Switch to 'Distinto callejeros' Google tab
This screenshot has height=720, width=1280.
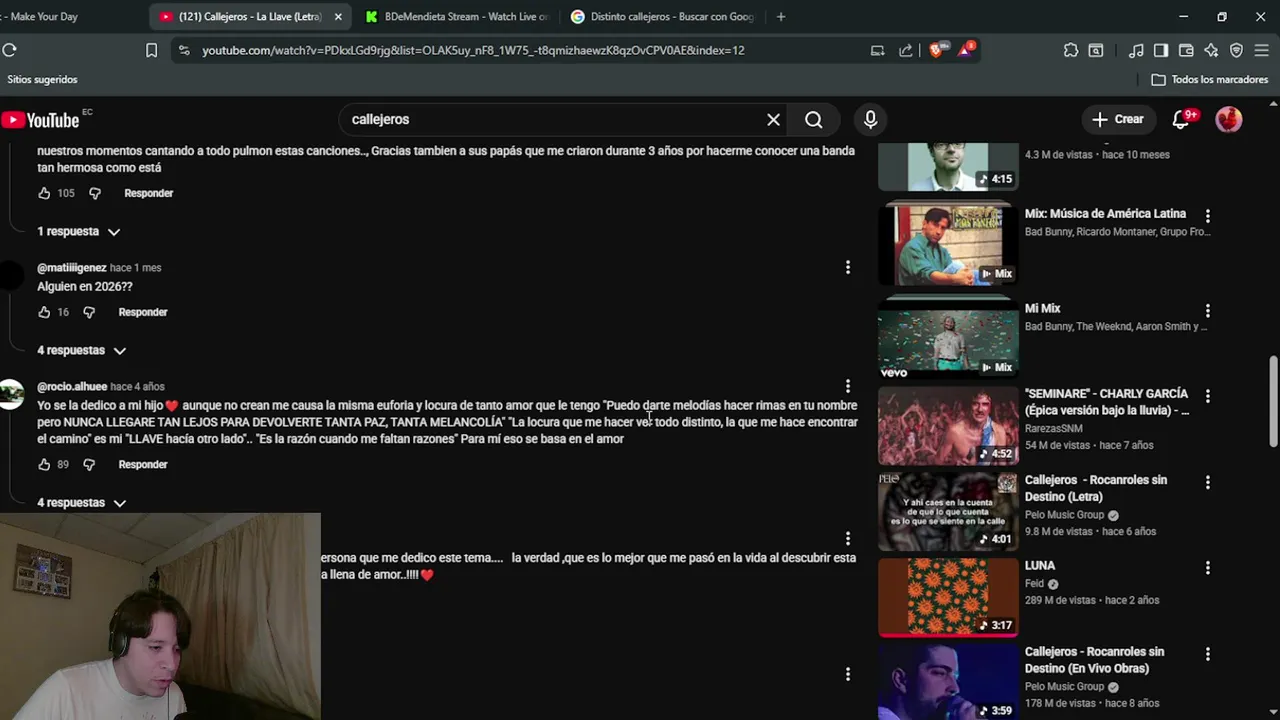[661, 16]
